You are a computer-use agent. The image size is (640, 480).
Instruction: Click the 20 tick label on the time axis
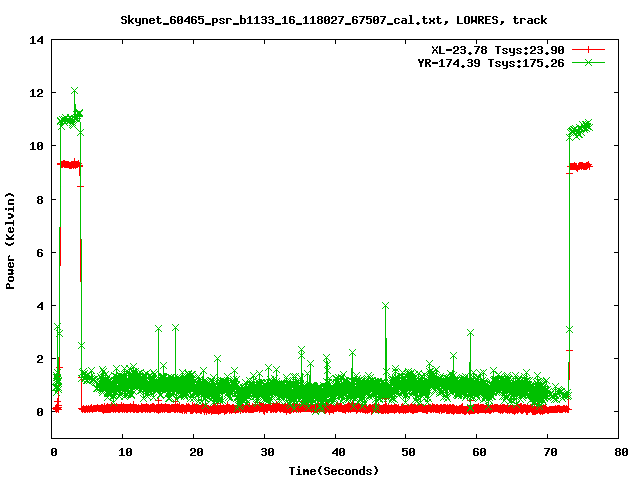196,452
